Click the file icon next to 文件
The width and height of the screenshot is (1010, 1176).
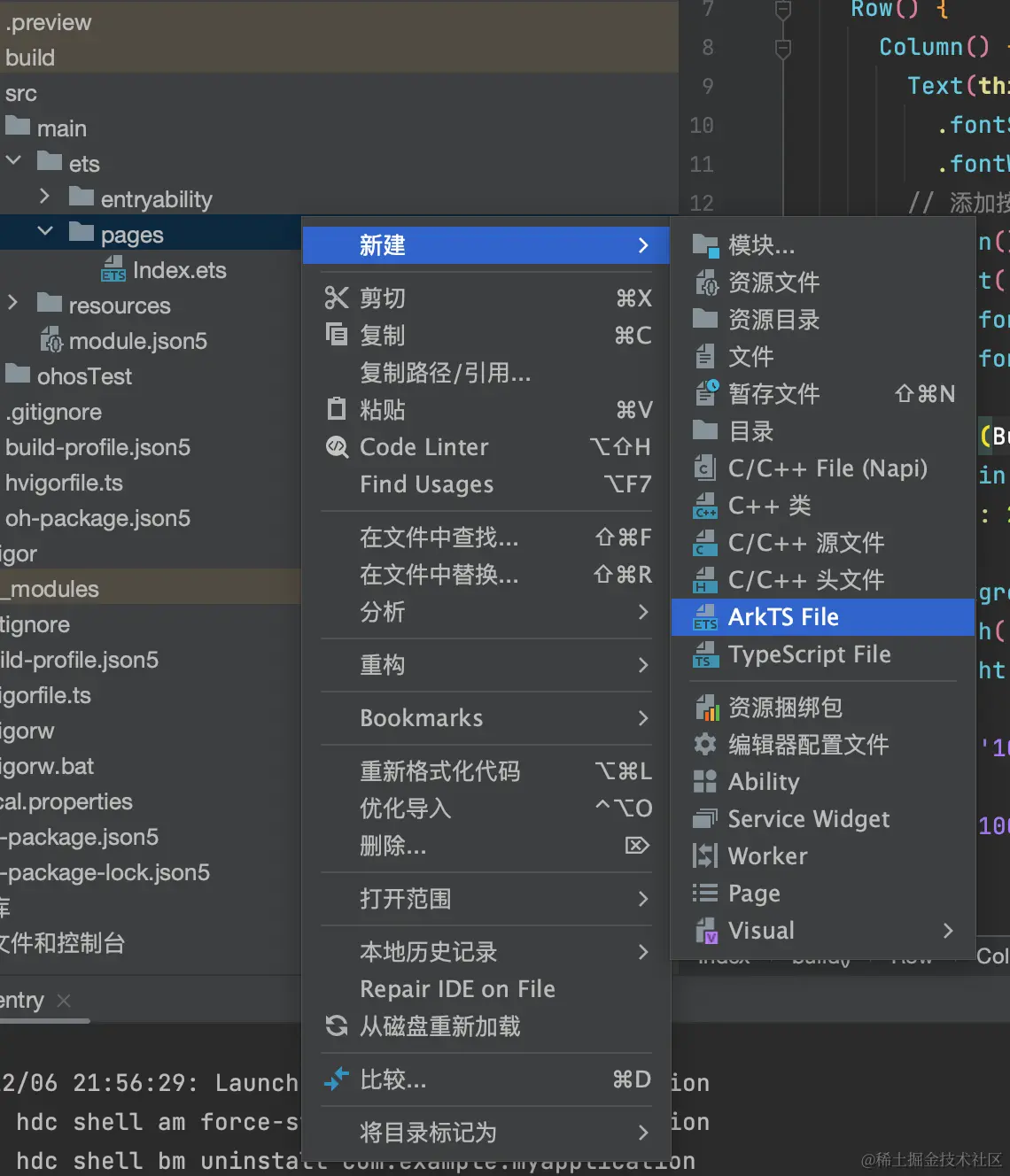tap(705, 356)
